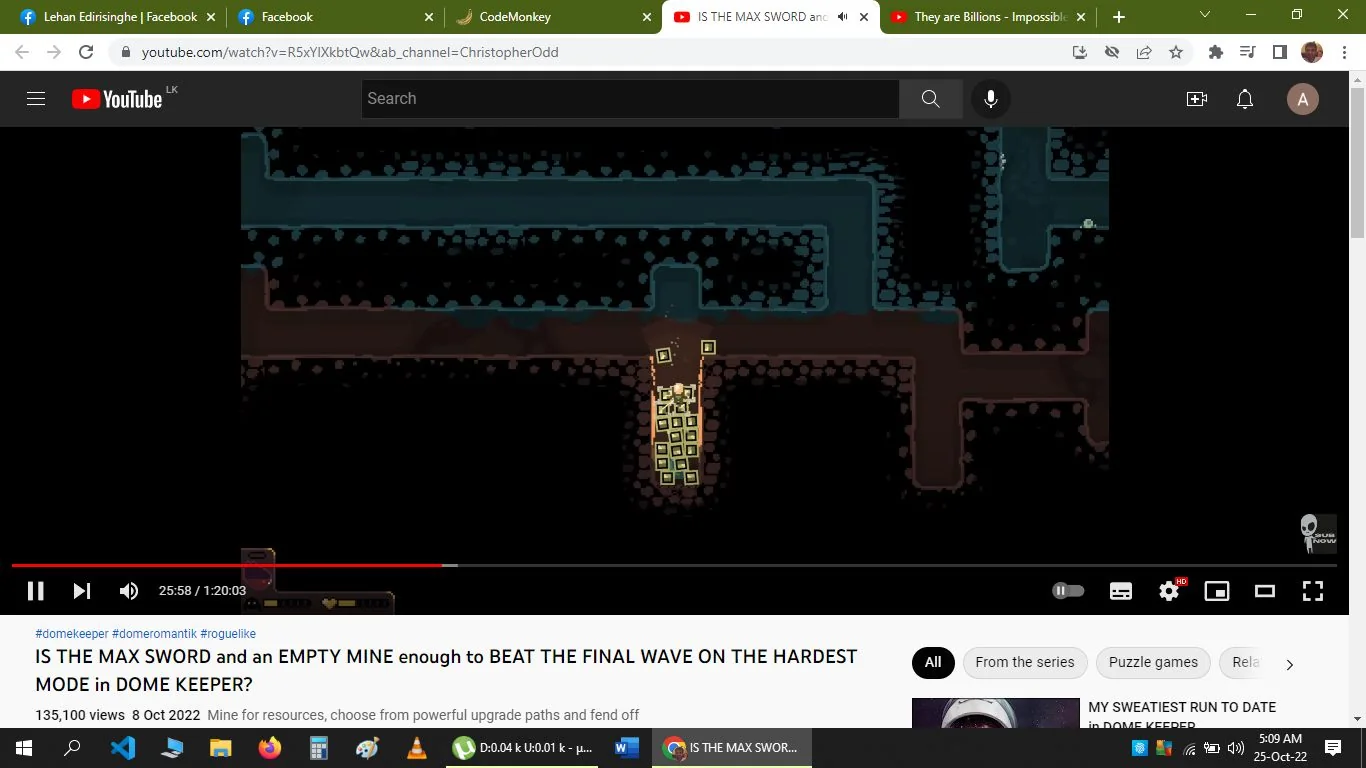Skip to the next video

(x=82, y=591)
